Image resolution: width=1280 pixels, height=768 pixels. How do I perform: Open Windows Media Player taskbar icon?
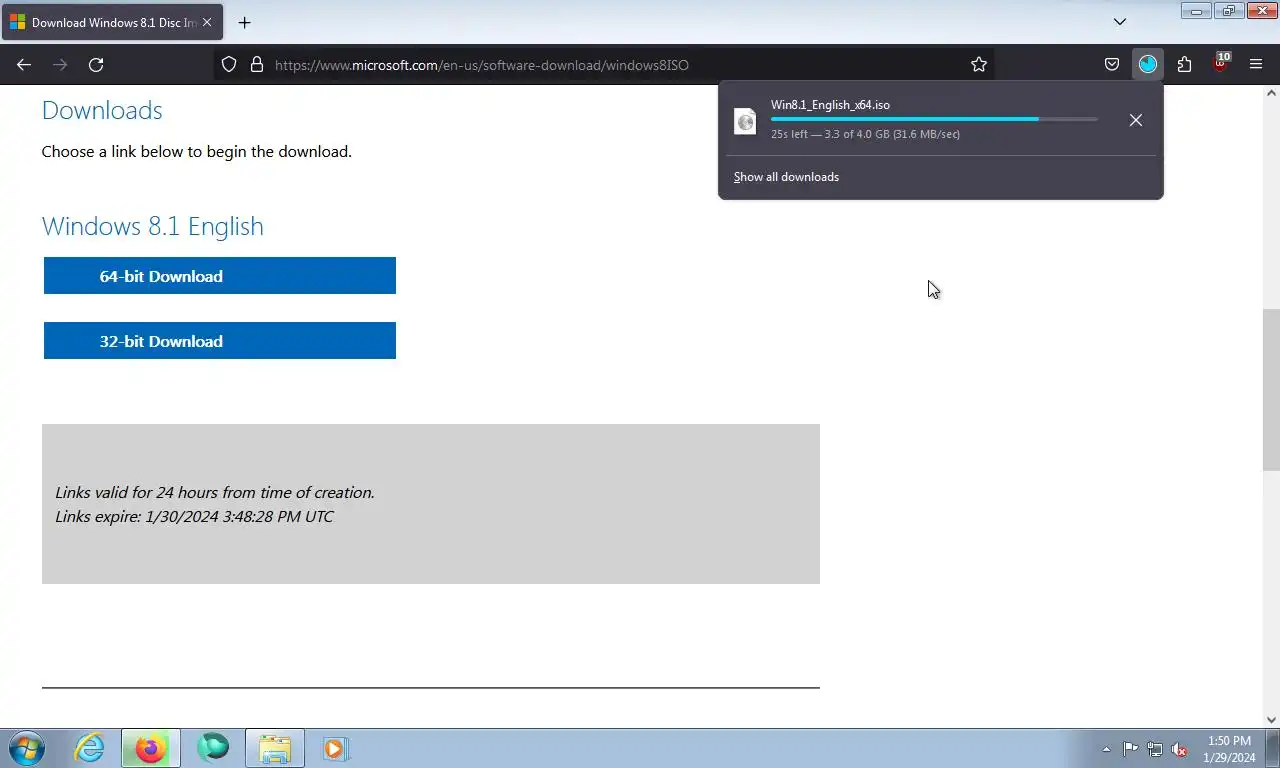point(336,748)
